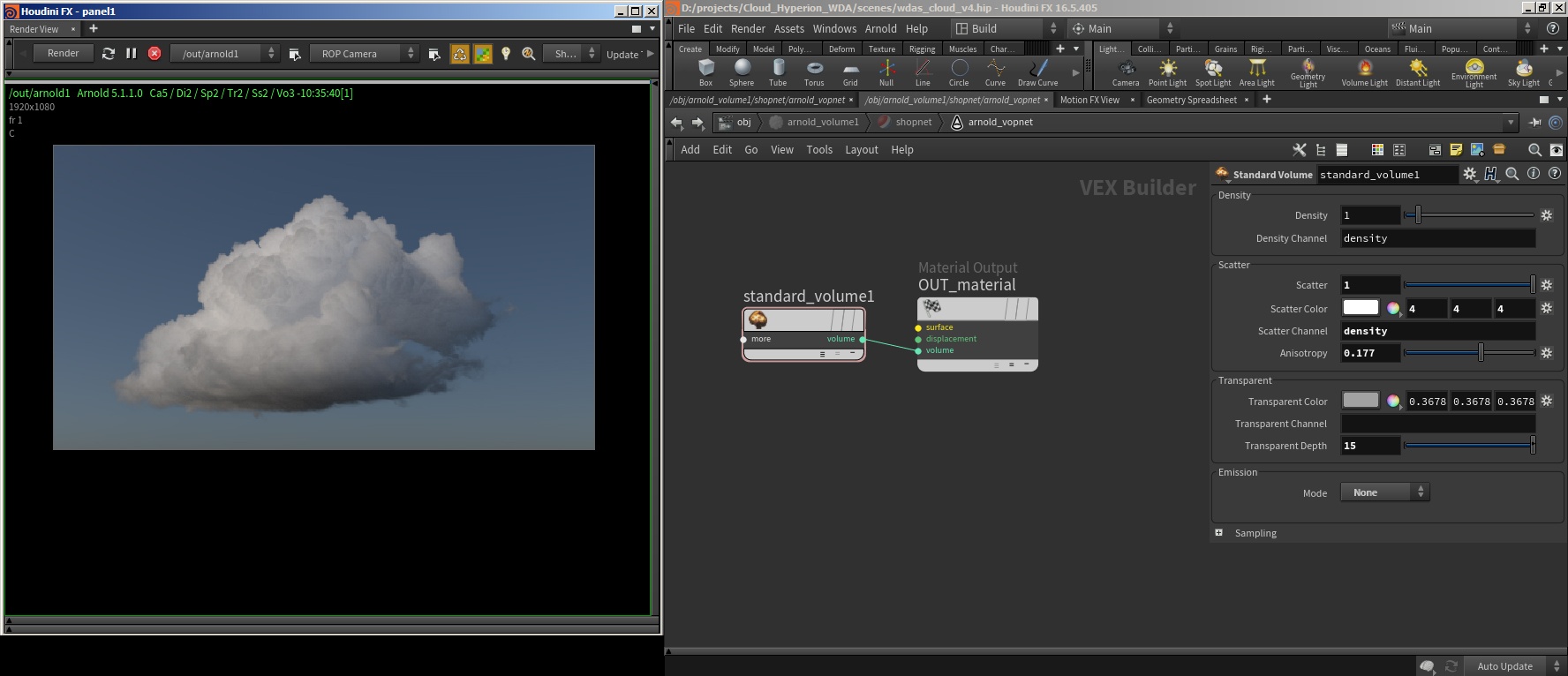Viewport: 1568px width, 676px height.
Task: Toggle the checkerboard preview button
Action: [x=483, y=54]
